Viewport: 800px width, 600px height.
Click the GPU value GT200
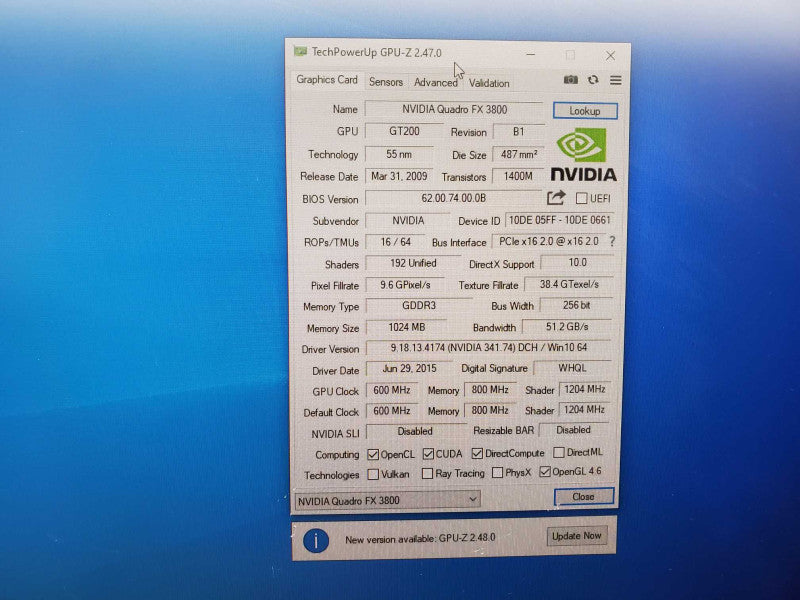(x=404, y=131)
